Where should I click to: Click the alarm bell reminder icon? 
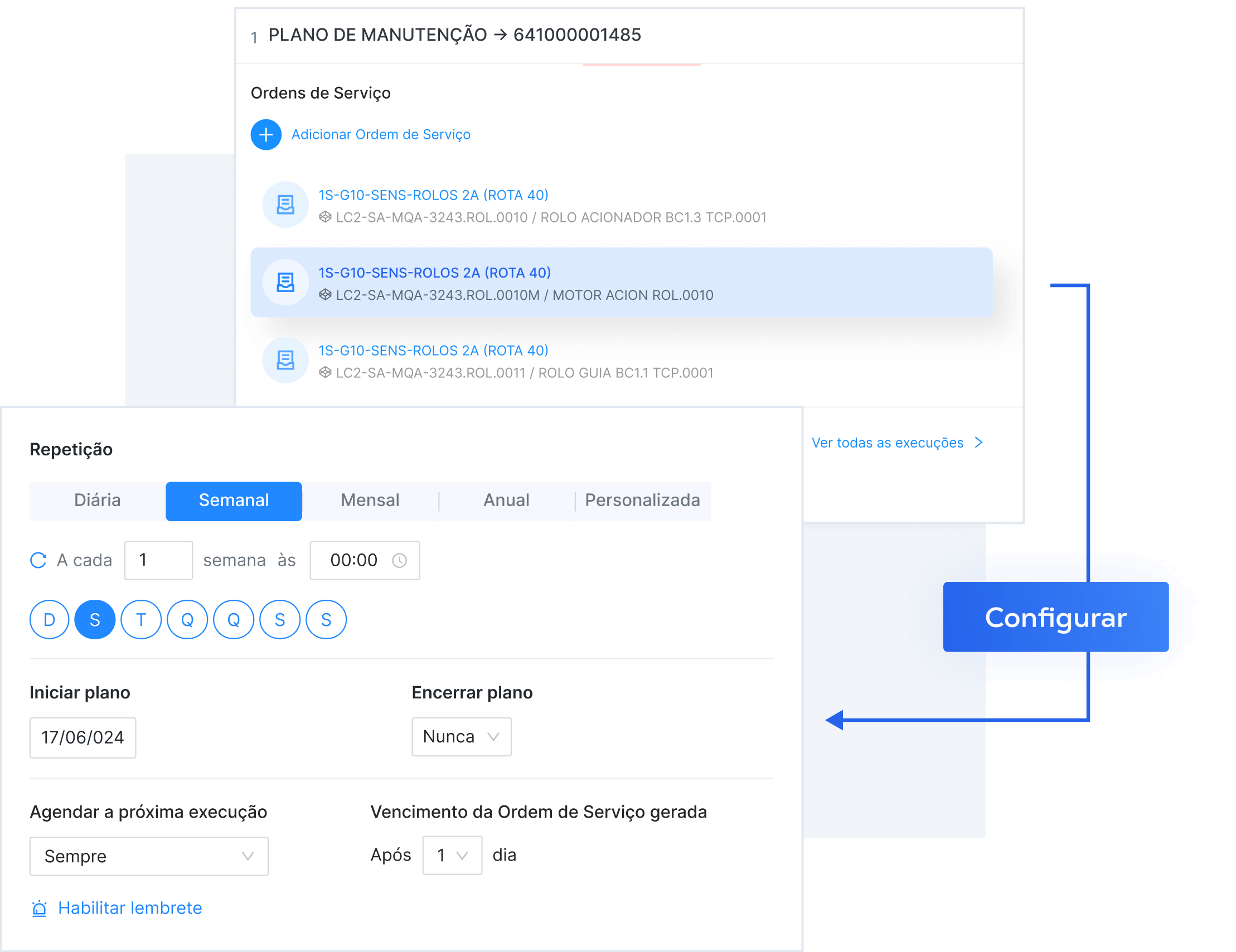coord(39,909)
